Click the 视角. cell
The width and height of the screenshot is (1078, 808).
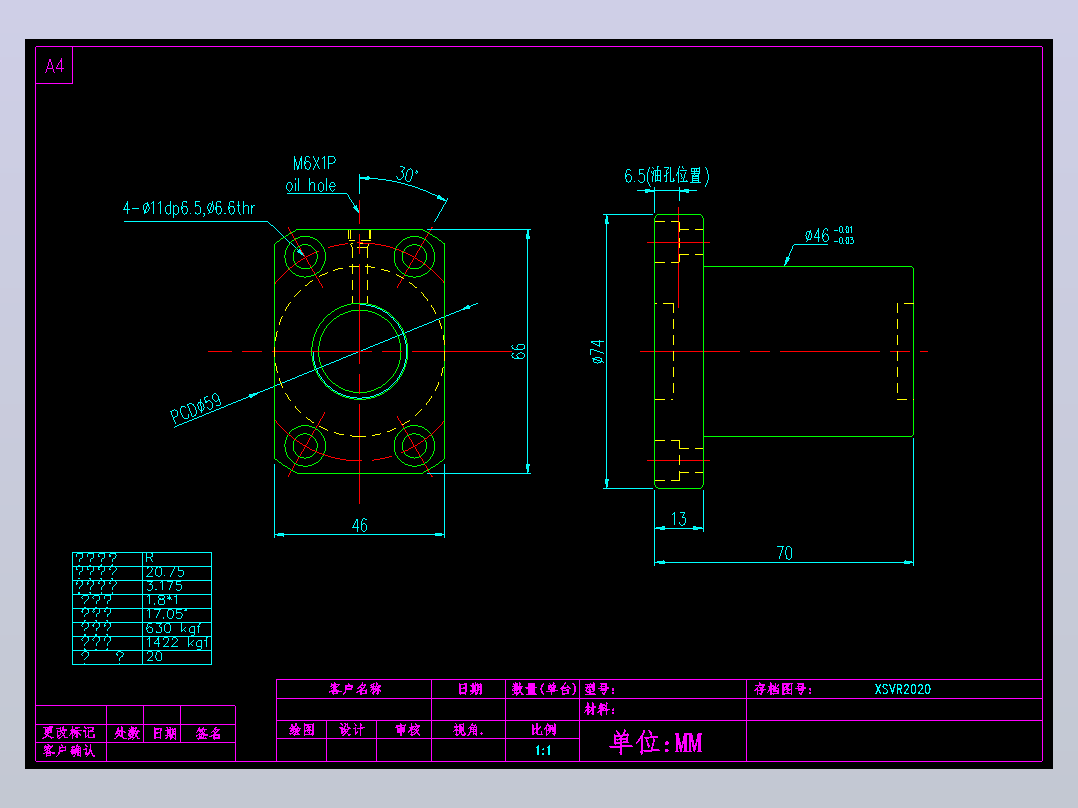(469, 730)
